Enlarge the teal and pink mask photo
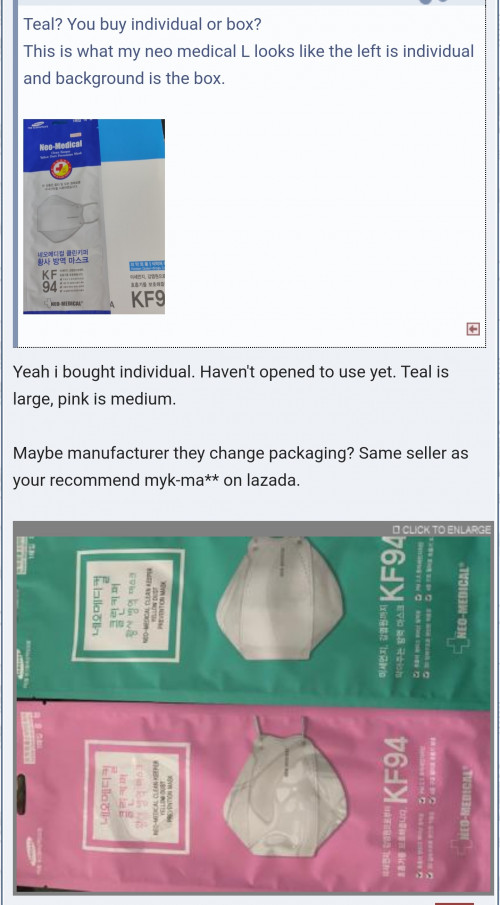 253,708
